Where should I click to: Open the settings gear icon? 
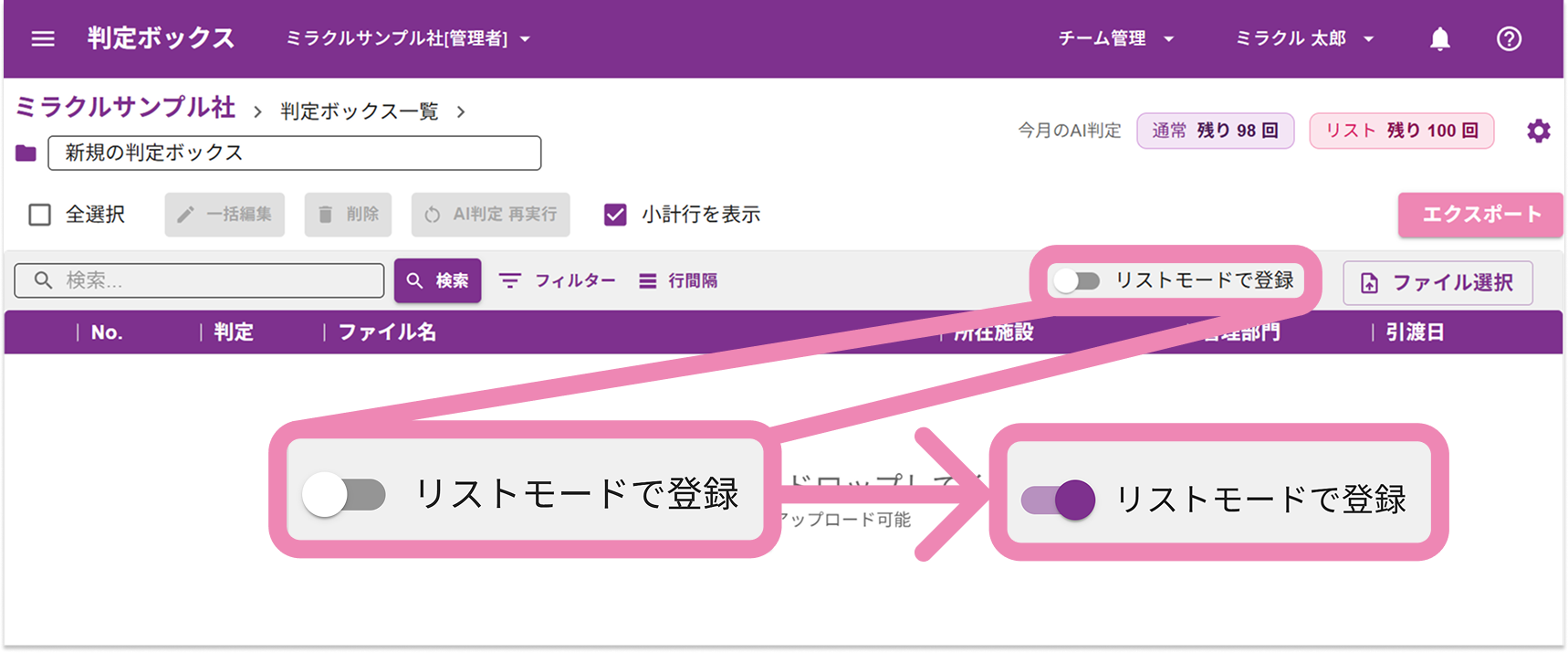(1538, 131)
